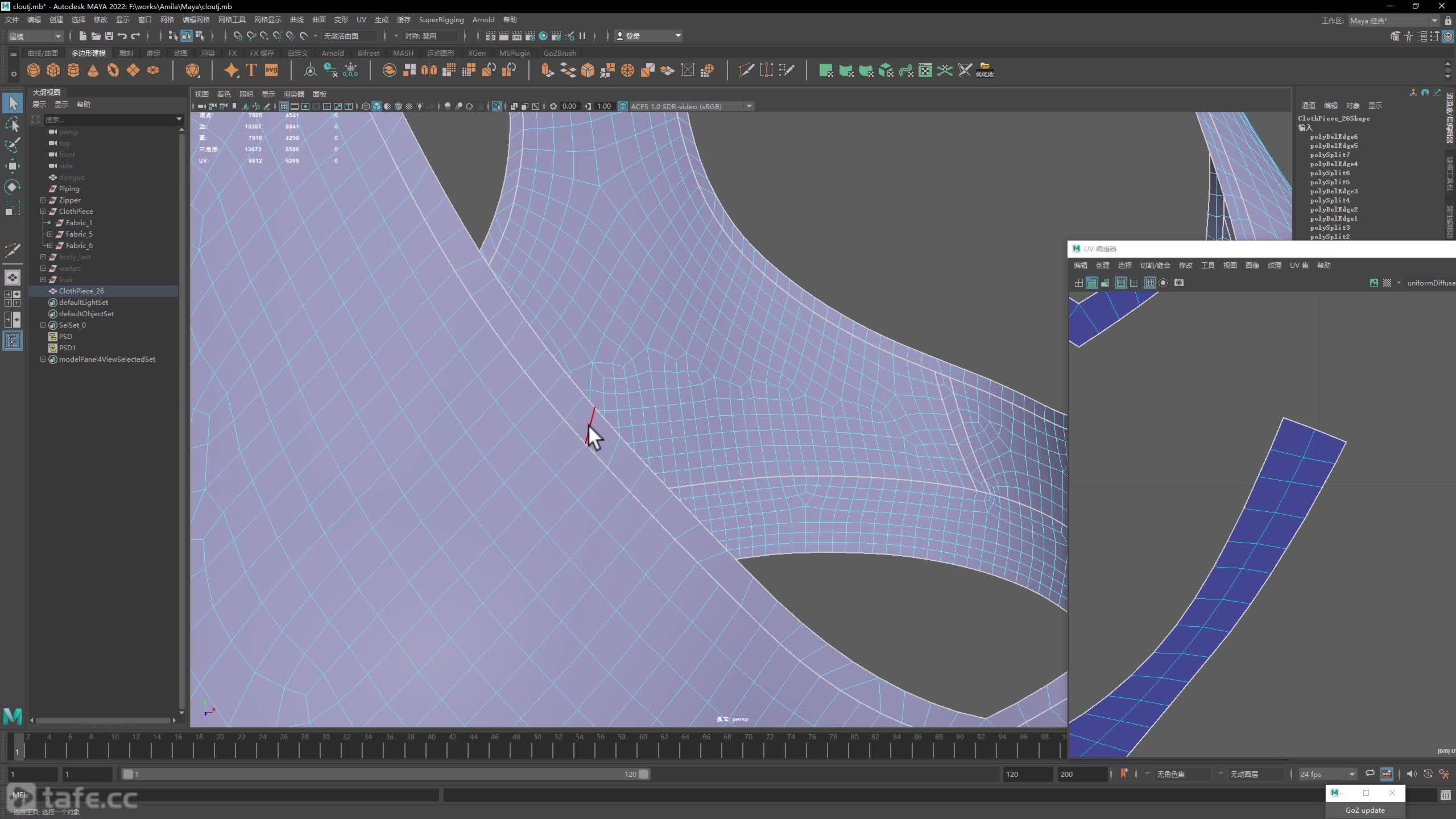Open the SuperRigging menu
This screenshot has width=1456, height=819.
coord(441,19)
